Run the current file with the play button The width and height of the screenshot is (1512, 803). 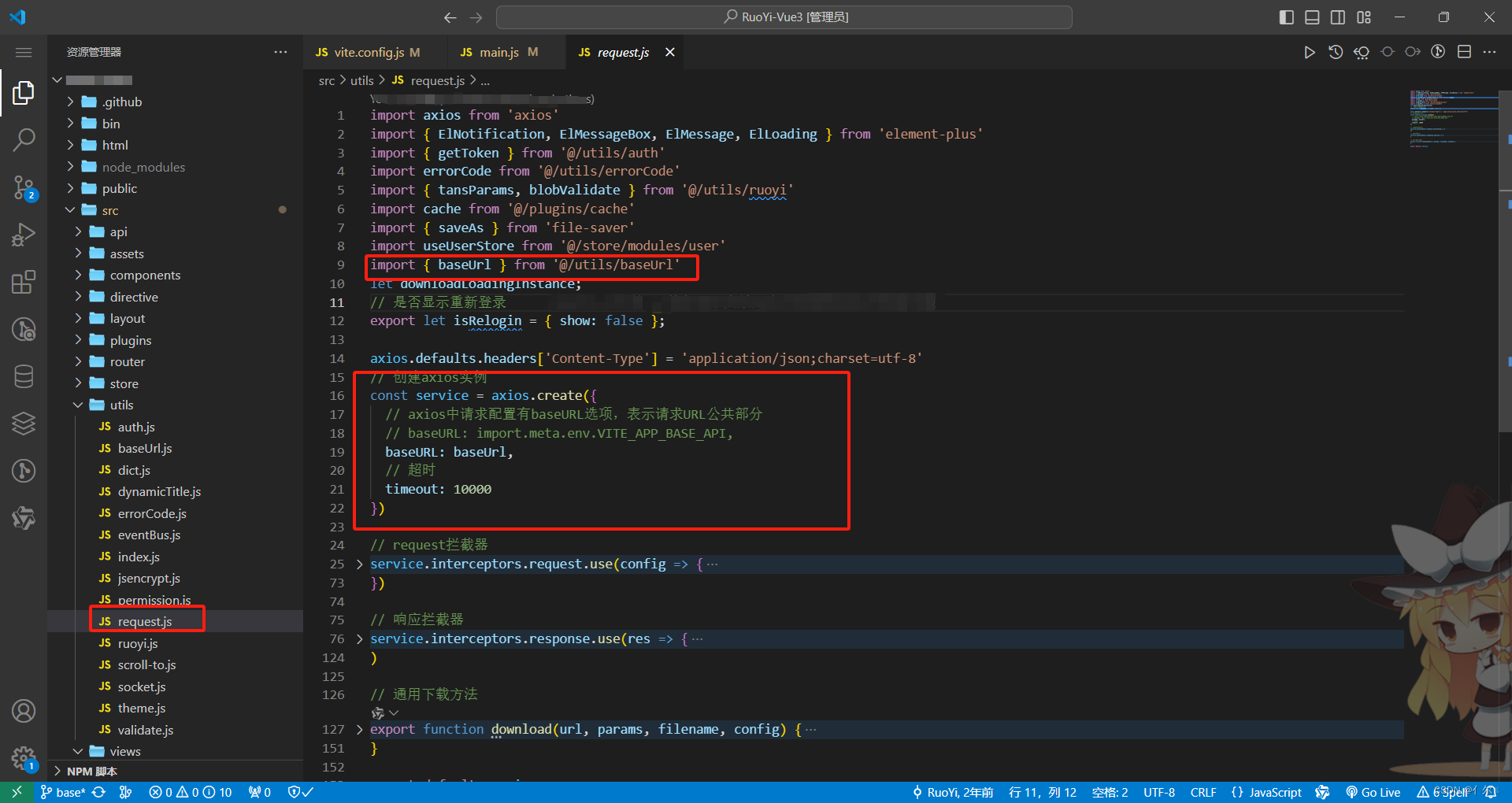1310,52
